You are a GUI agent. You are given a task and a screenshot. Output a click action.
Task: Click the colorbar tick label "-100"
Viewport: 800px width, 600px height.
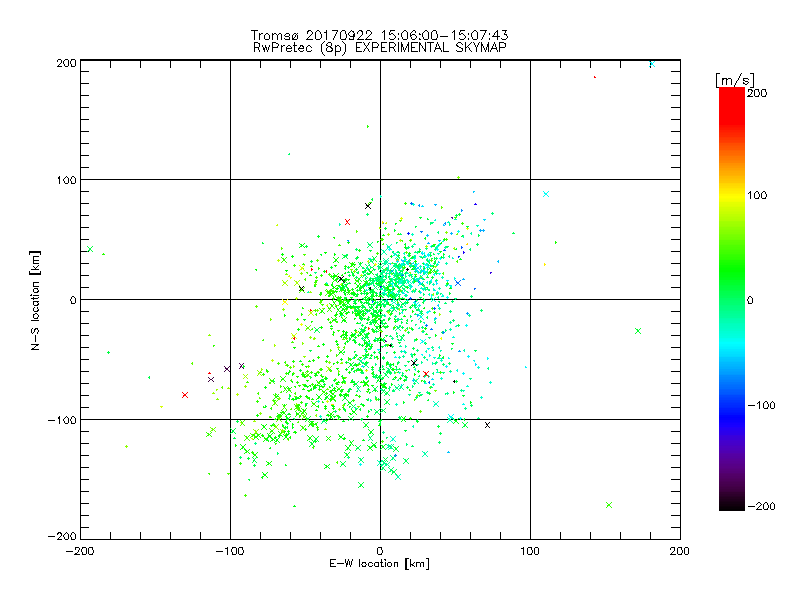click(761, 405)
